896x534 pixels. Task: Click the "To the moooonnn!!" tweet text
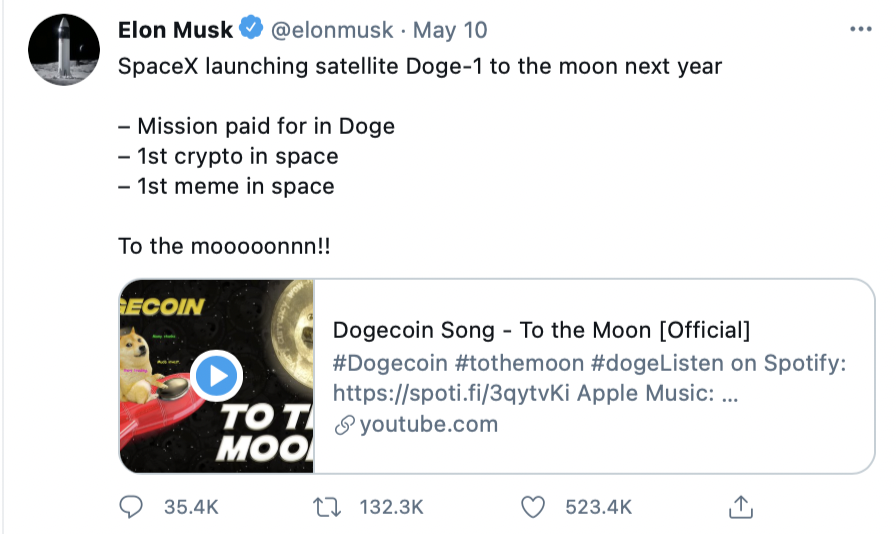click(x=224, y=246)
